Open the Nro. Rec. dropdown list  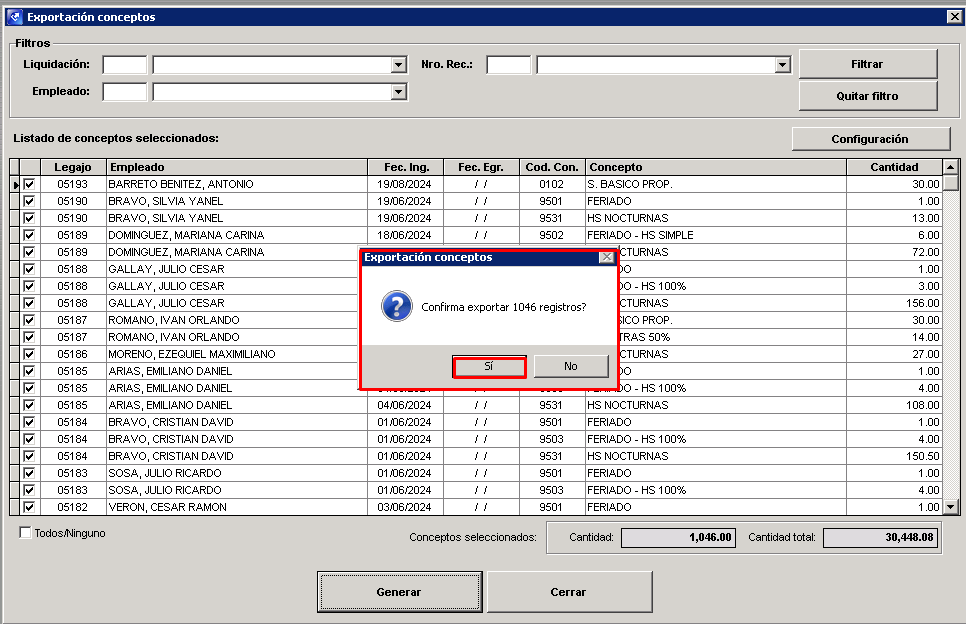tap(782, 65)
